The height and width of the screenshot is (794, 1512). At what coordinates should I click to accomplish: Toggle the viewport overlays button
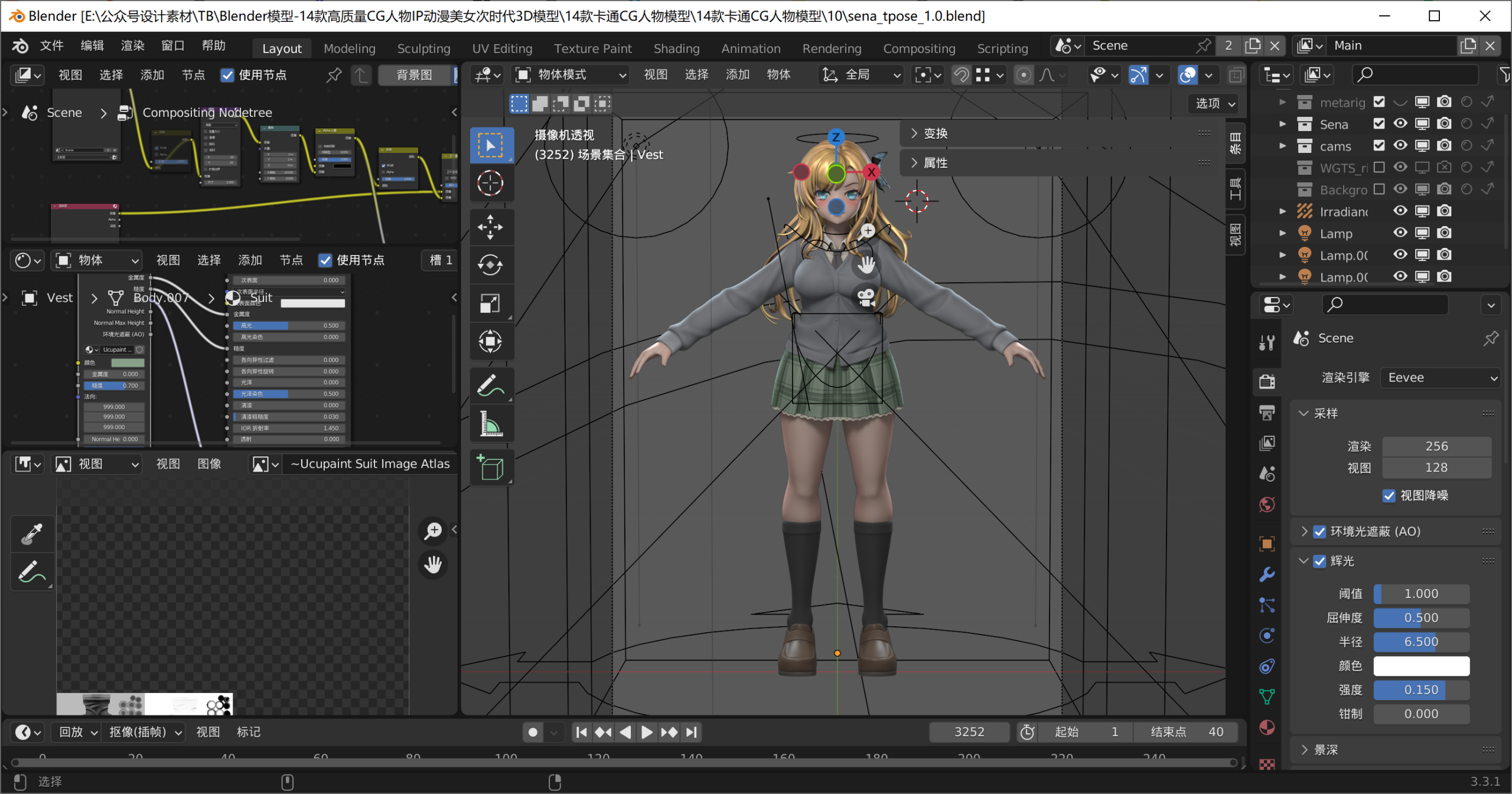pos(1188,75)
